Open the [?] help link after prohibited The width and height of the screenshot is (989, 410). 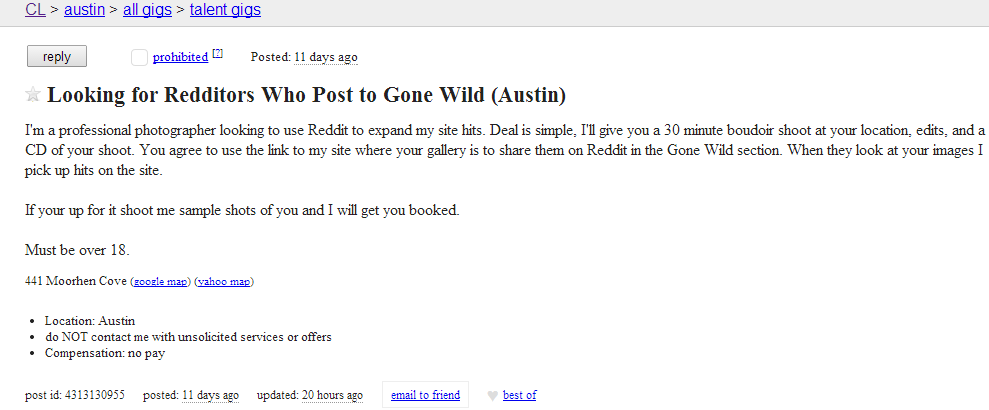click(x=218, y=54)
